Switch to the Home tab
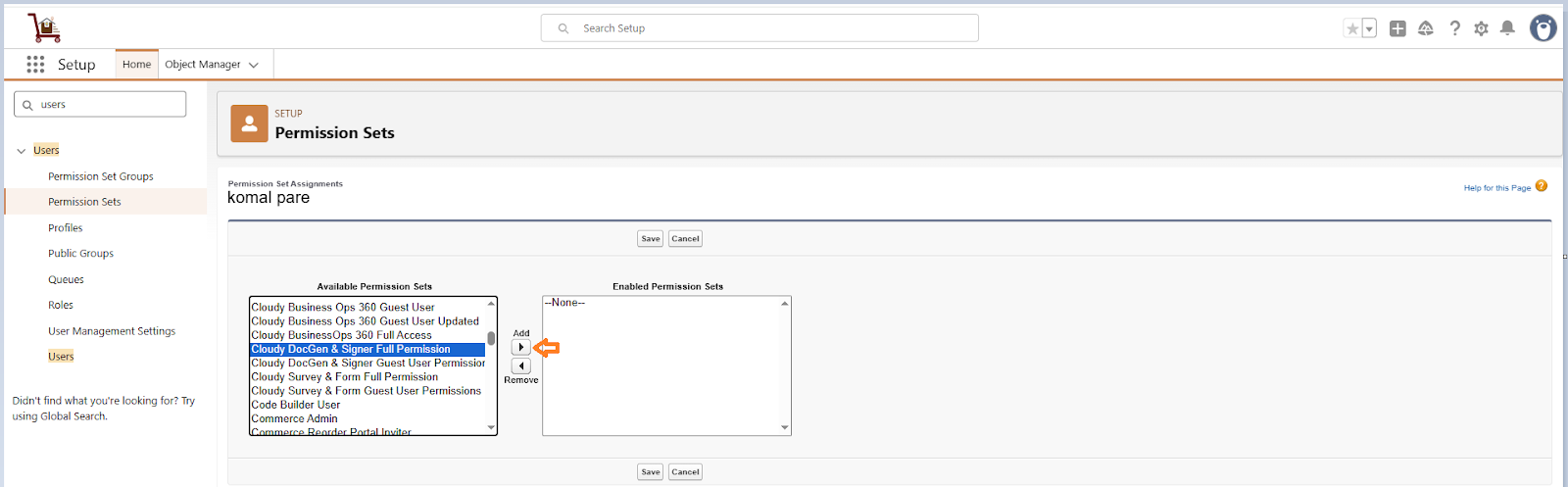 136,65
